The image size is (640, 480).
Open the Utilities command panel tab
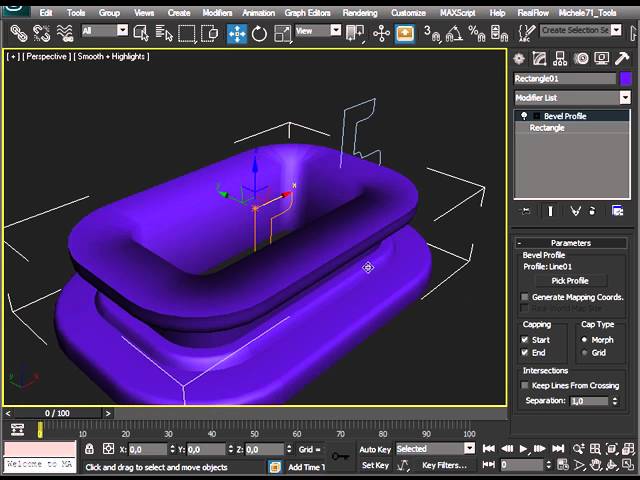point(622,59)
